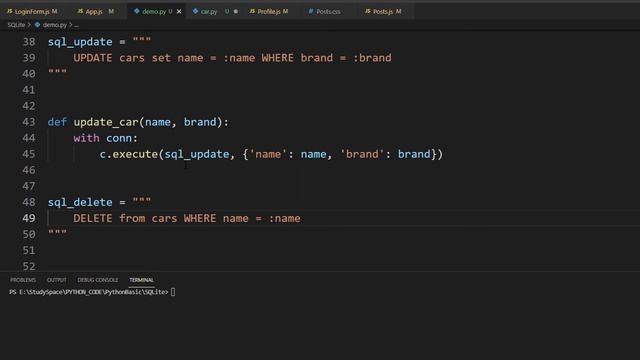
Task: Click the demo.py breadcrumb item
Action: (x=54, y=25)
